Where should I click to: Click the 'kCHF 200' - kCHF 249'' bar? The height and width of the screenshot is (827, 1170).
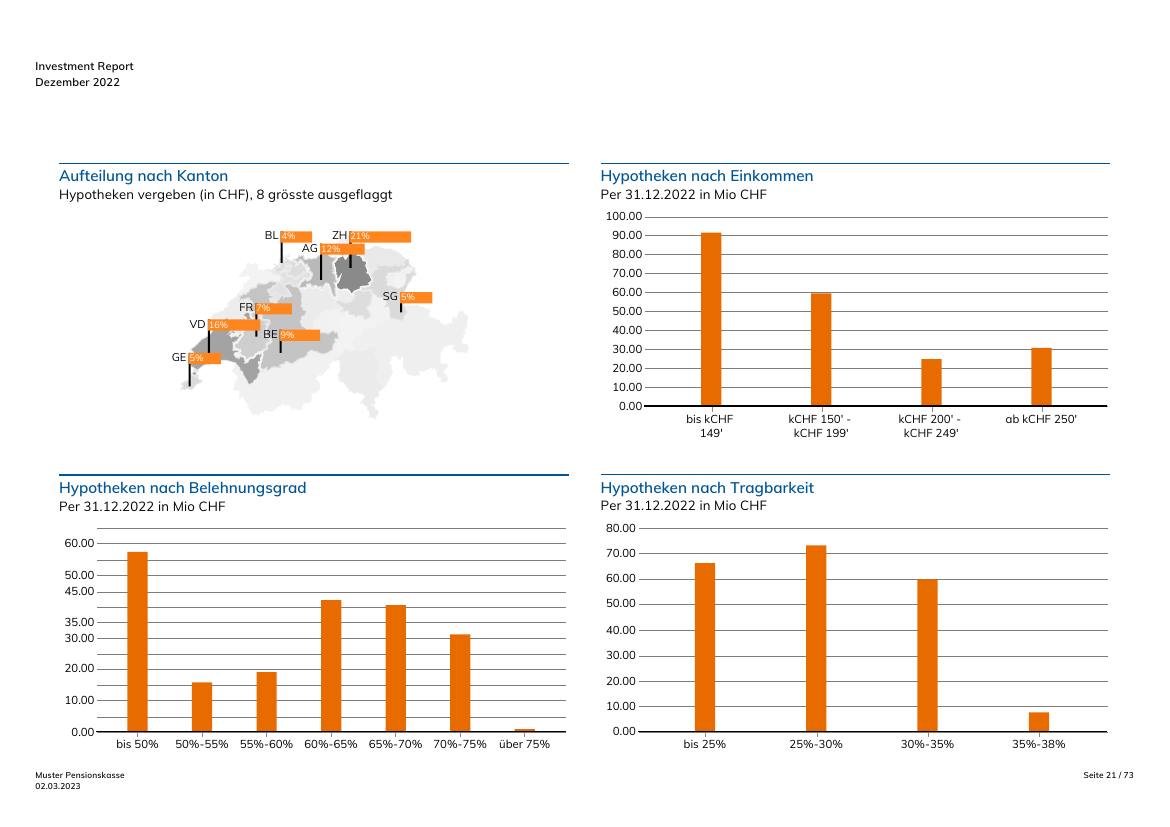pos(931,382)
